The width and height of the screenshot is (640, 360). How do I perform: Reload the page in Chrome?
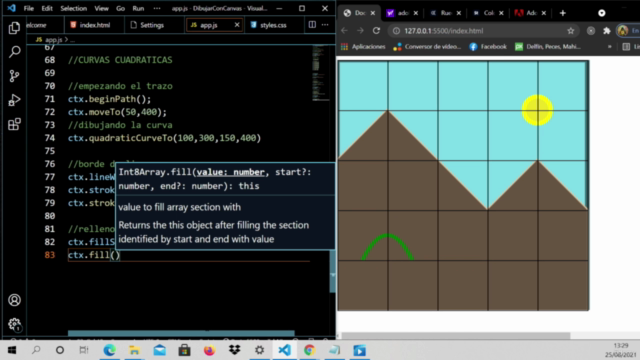376,31
